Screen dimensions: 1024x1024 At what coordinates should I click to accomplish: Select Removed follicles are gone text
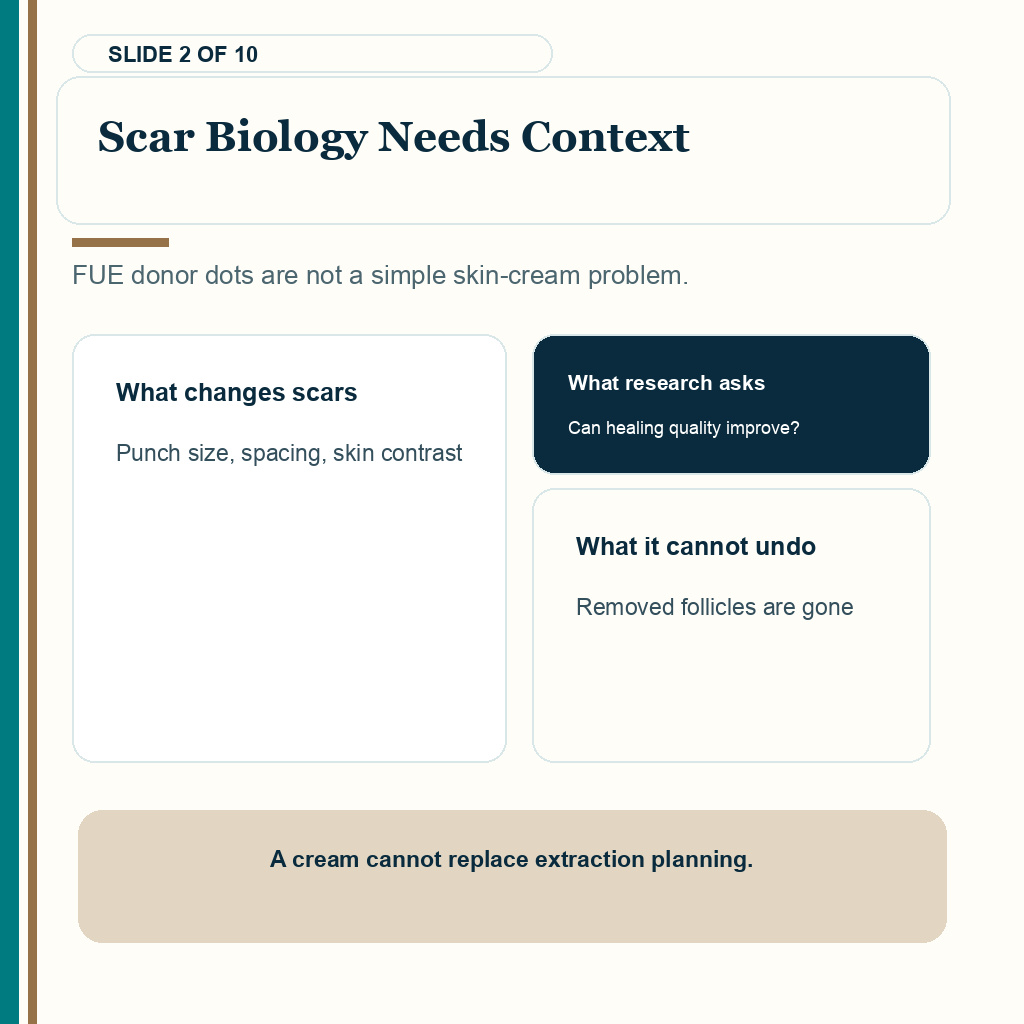point(714,607)
